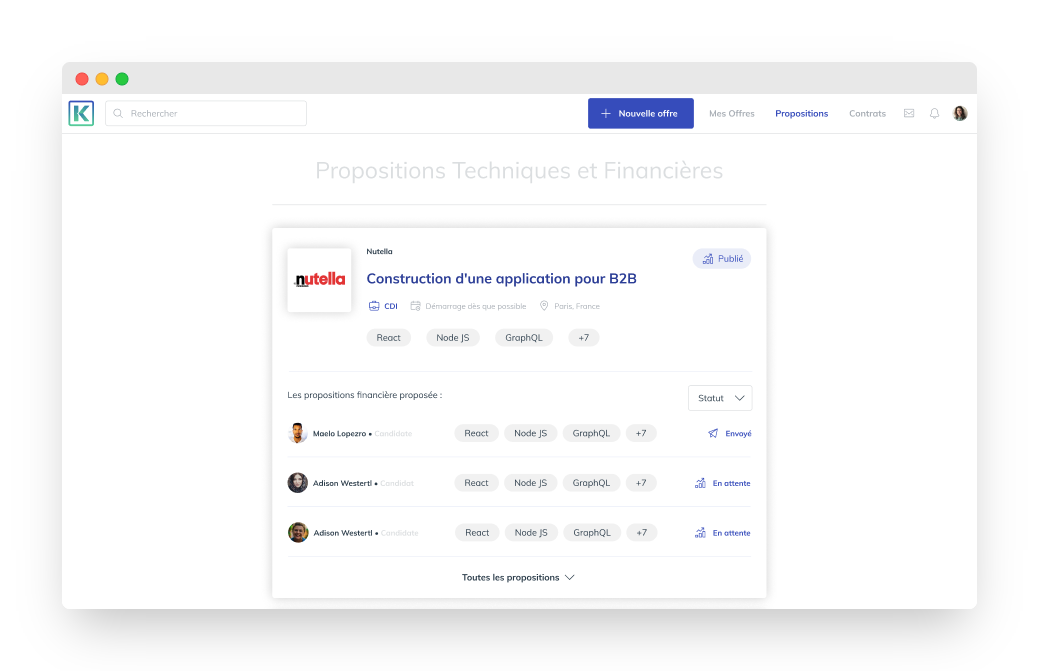Viewport: 1039px width, 671px height.
Task: Click Maelo Lopezro's GraphQL tag
Action: pos(591,433)
